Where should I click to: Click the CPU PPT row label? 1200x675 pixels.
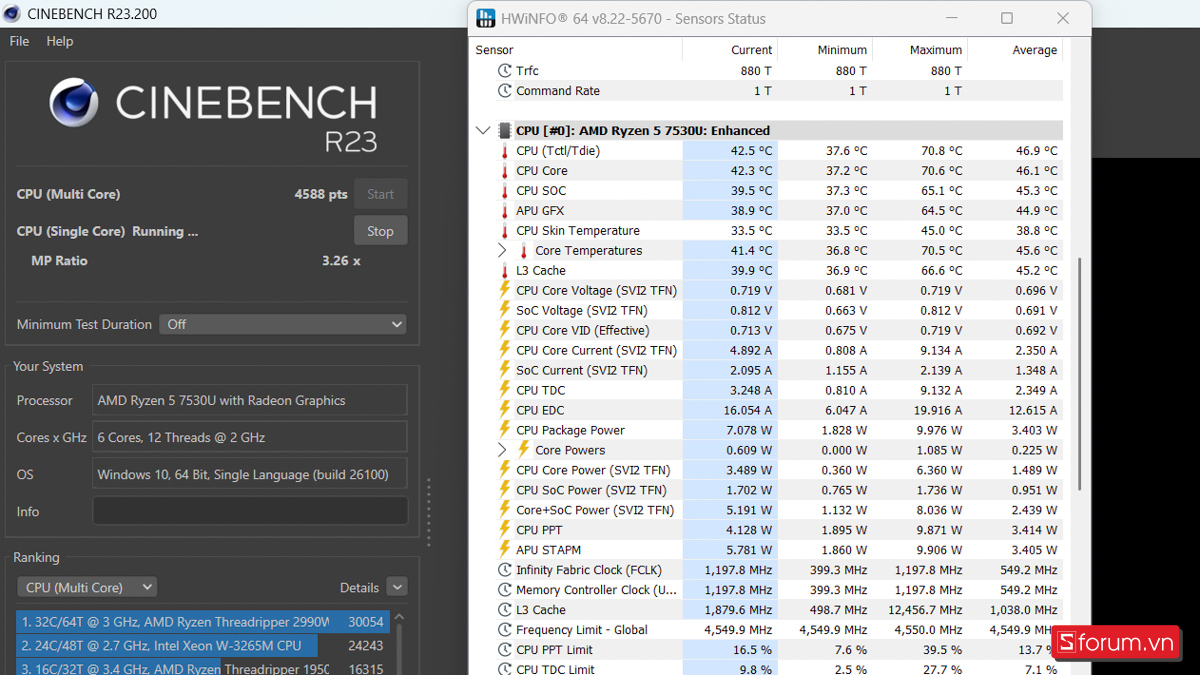click(540, 530)
